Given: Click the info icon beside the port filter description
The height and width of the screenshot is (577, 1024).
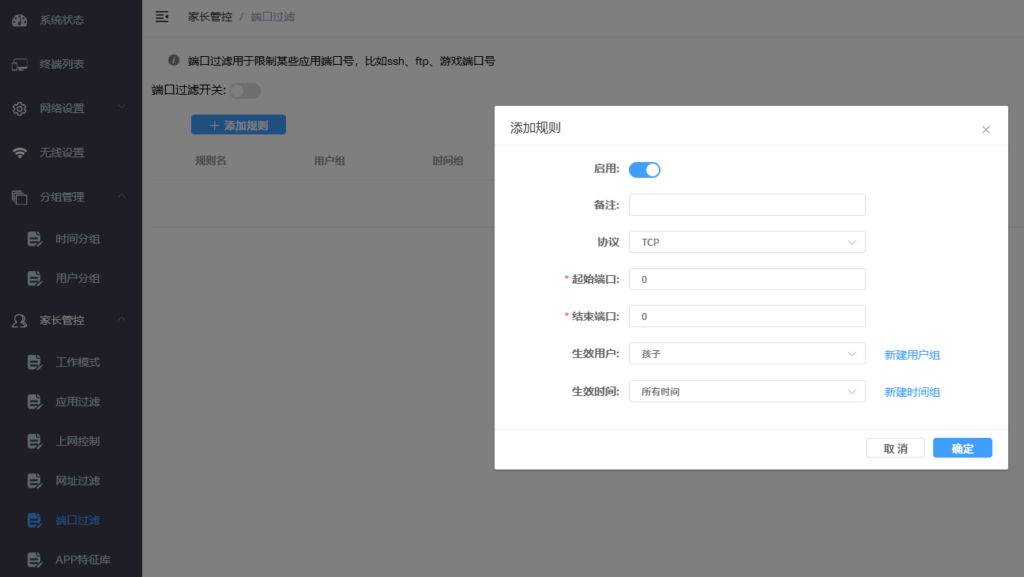Looking at the screenshot, I should (174, 60).
